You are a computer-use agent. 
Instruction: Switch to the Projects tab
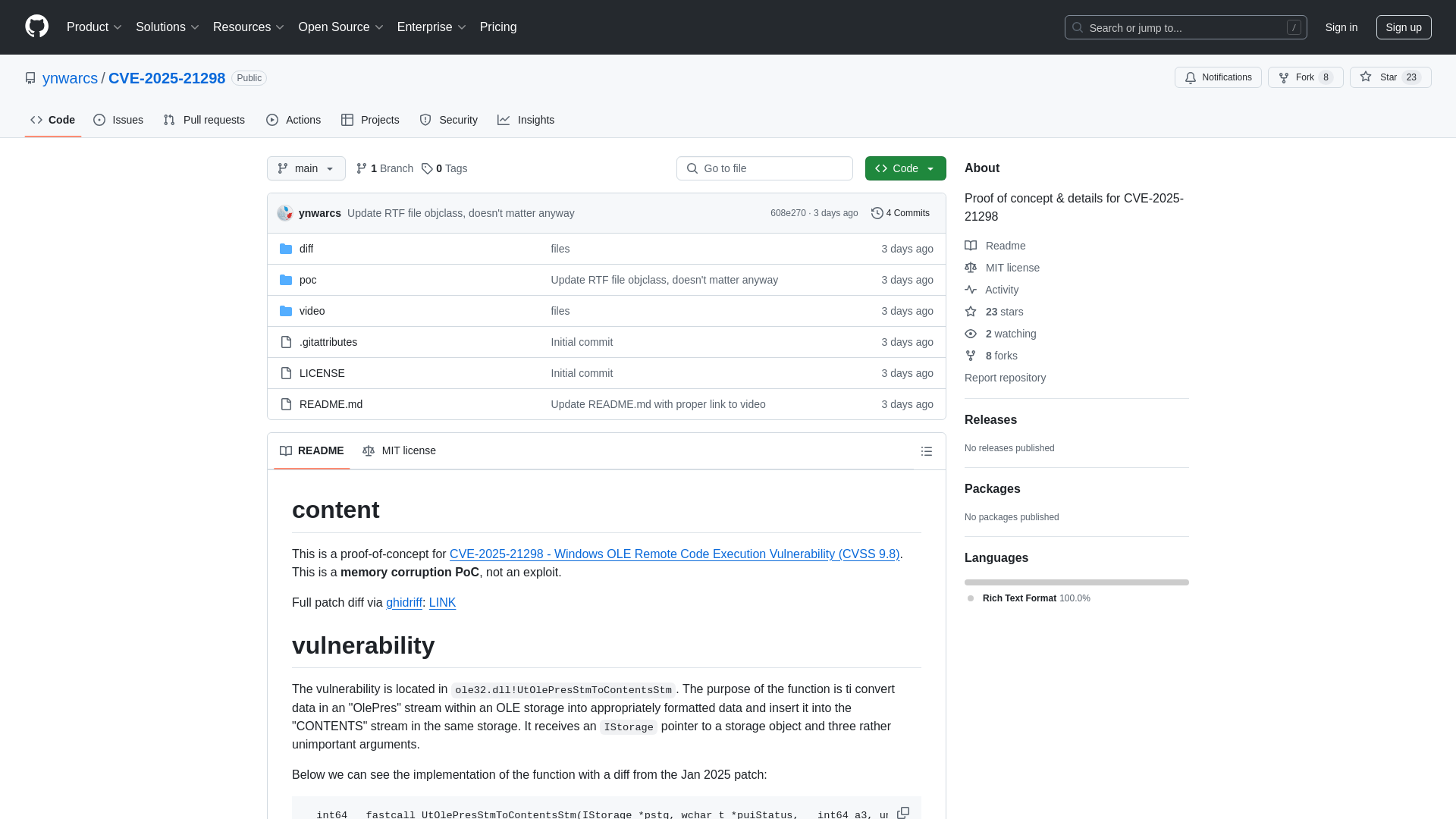pyautogui.click(x=370, y=120)
